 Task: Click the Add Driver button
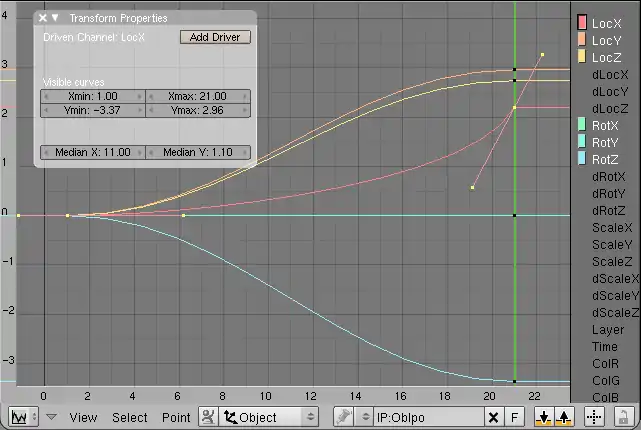[x=215, y=37]
